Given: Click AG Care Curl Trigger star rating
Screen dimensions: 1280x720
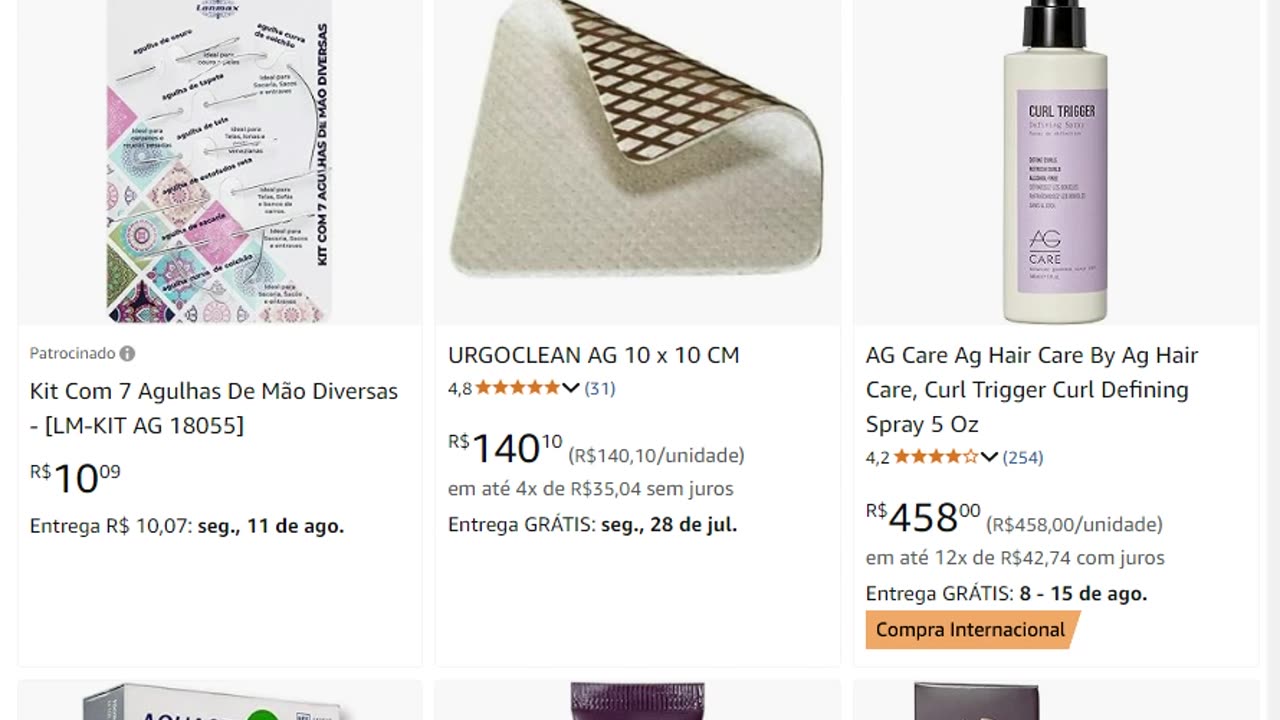Looking at the screenshot, I should coord(936,457).
